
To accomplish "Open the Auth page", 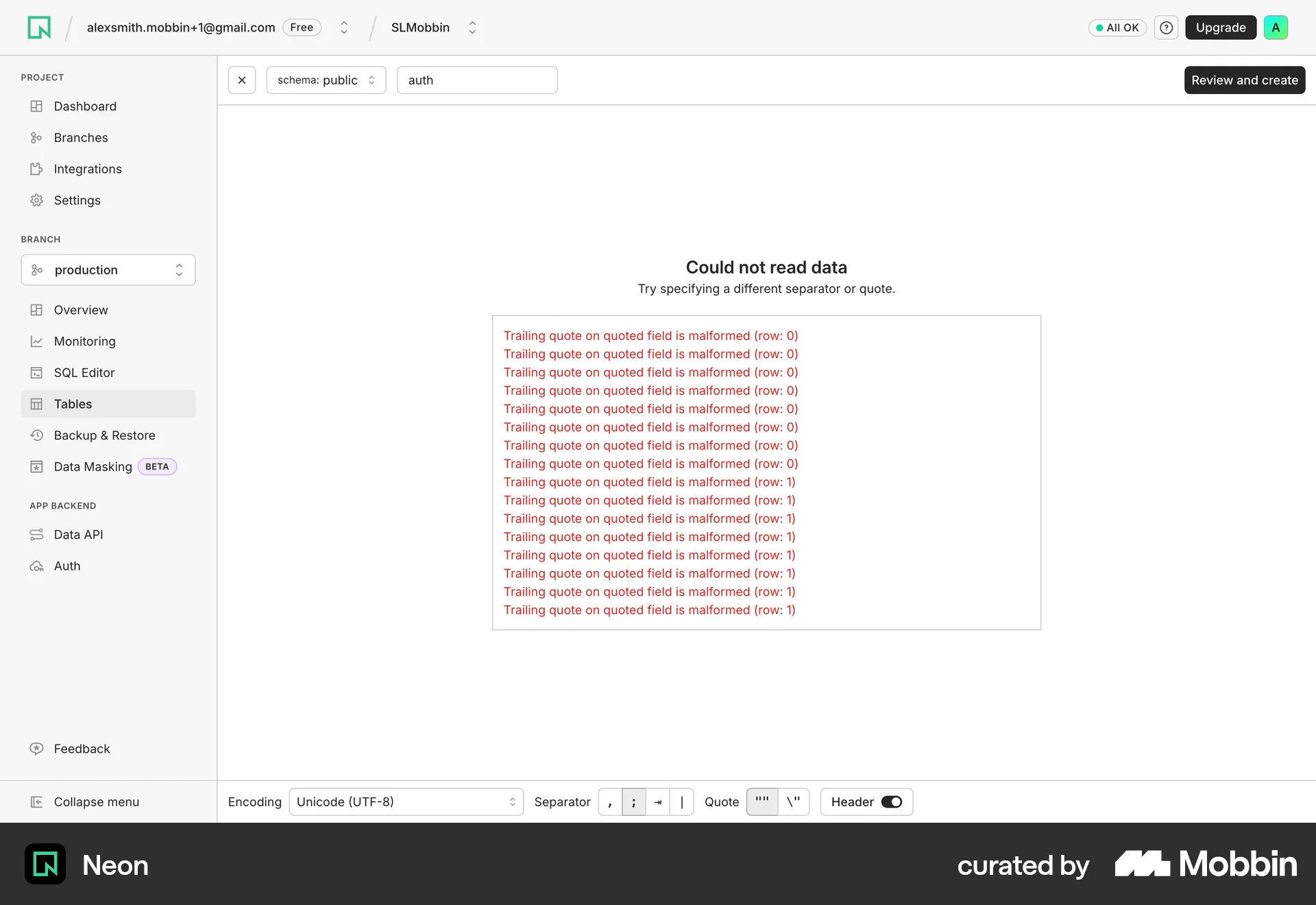I will coord(108,566).
